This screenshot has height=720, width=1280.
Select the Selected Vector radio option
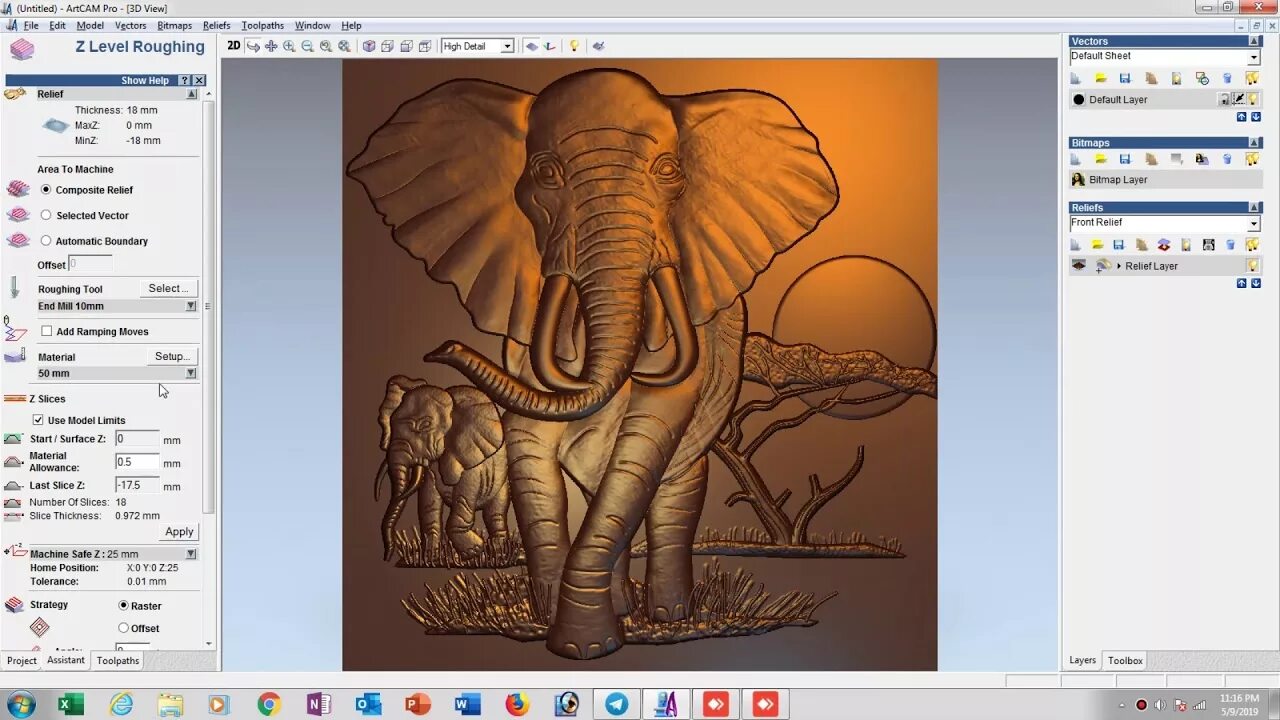click(46, 215)
